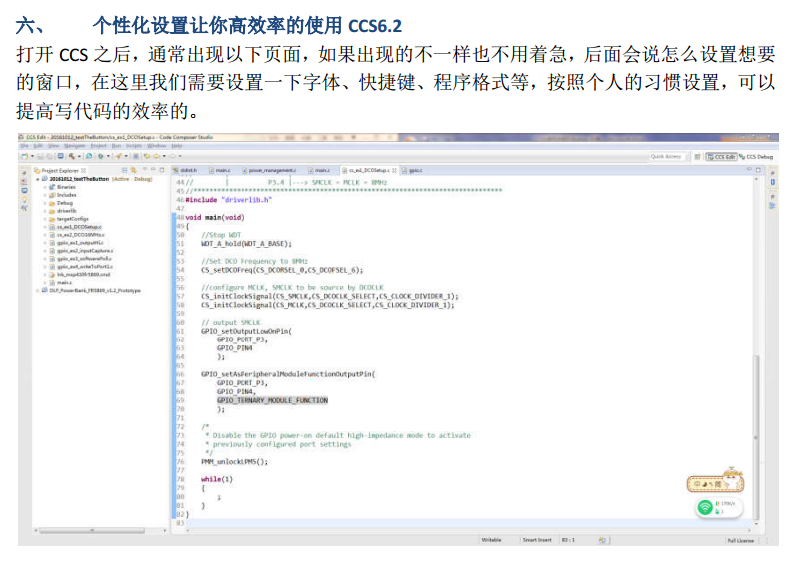Click Full License in the status bar

pyautogui.click(x=740, y=541)
